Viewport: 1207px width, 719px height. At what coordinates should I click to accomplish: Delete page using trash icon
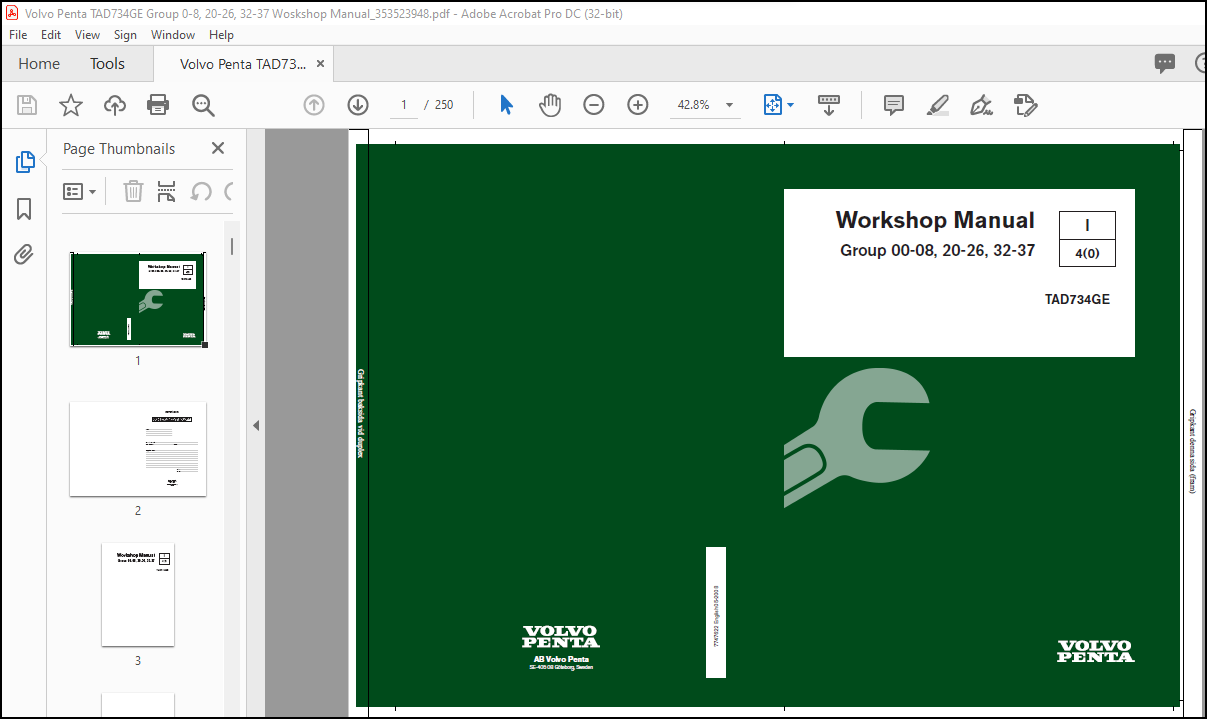pos(133,191)
